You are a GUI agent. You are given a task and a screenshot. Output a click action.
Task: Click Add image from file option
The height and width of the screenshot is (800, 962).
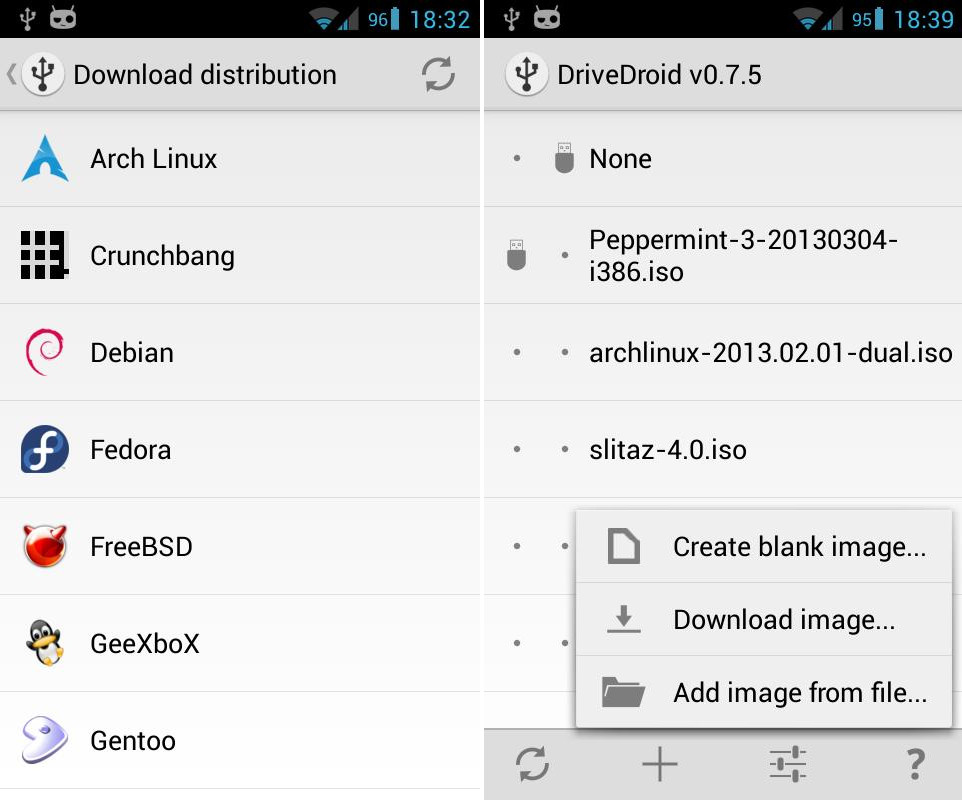pos(800,692)
